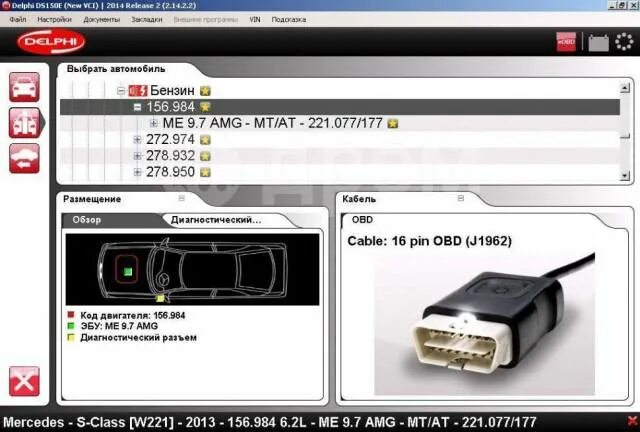Open the Настройки menu
The height and width of the screenshot is (432, 640).
click(x=54, y=20)
